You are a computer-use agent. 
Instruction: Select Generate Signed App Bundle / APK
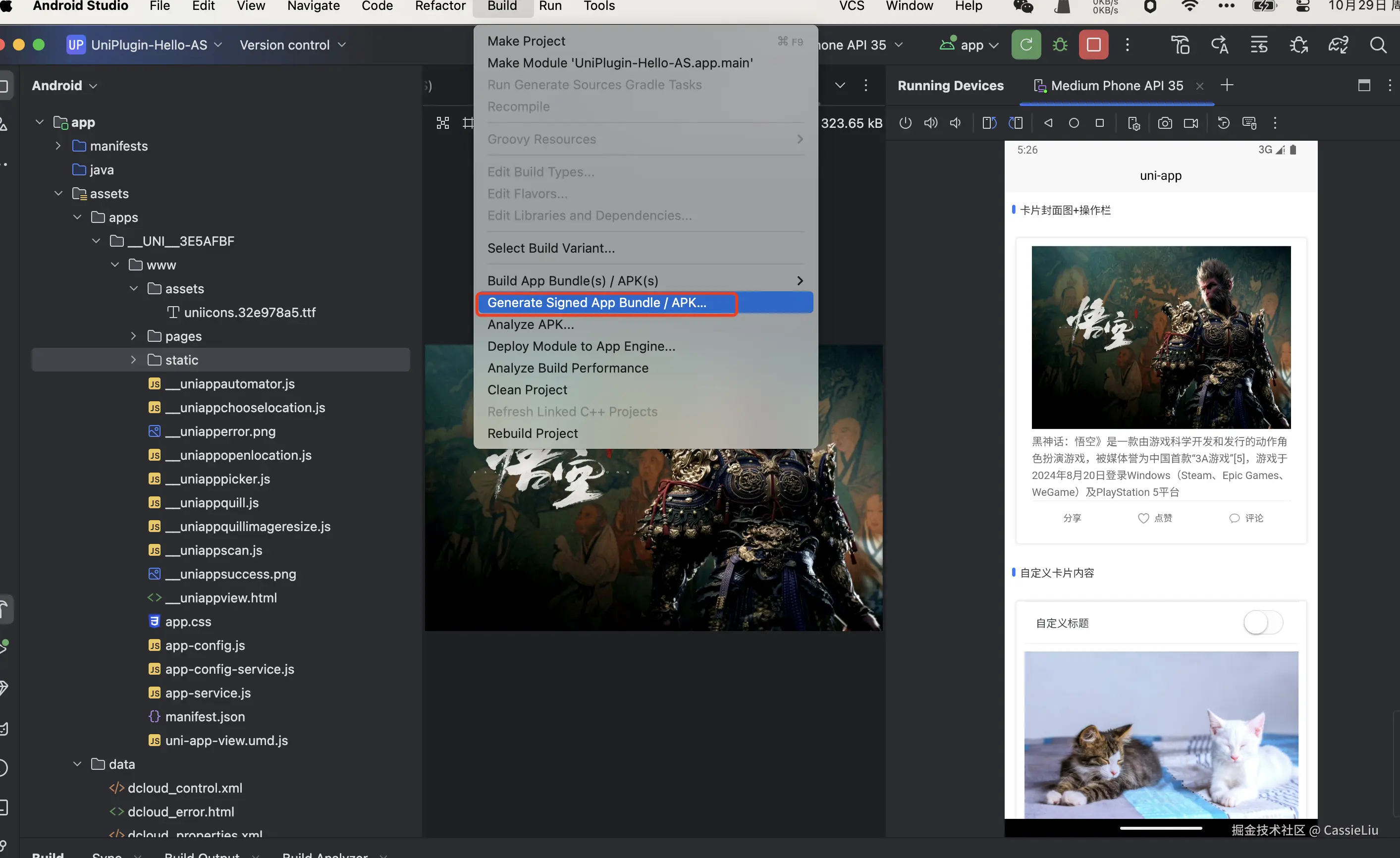click(596, 302)
